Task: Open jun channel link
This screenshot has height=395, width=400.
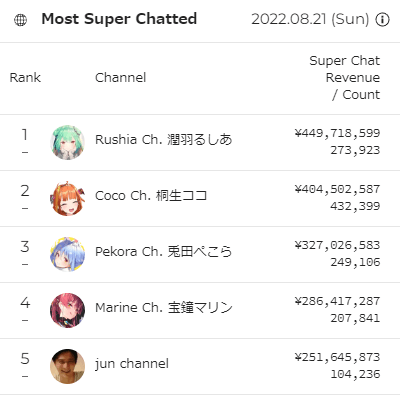Action: [x=132, y=364]
